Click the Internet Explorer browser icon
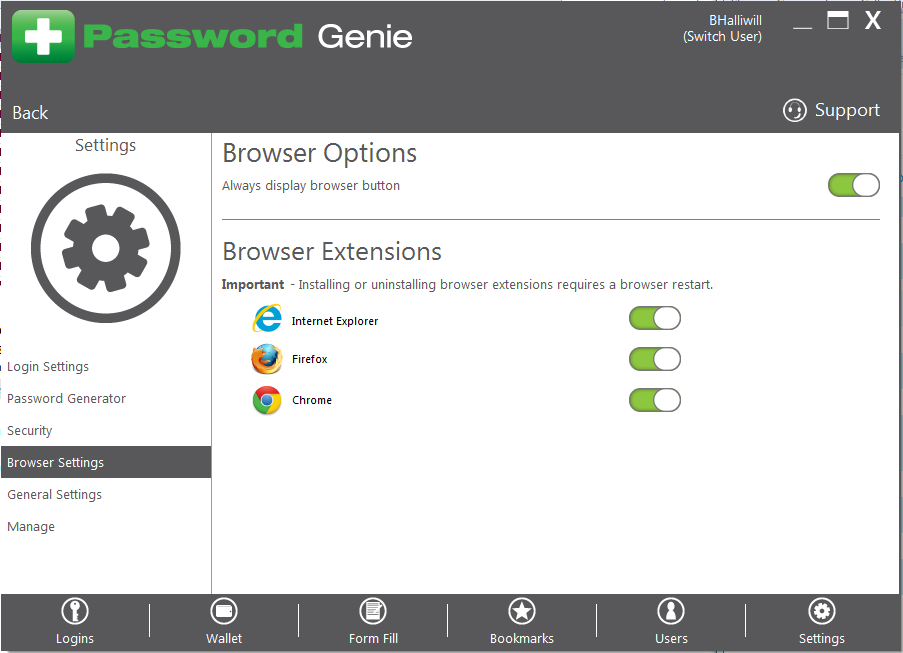 pyautogui.click(x=267, y=318)
